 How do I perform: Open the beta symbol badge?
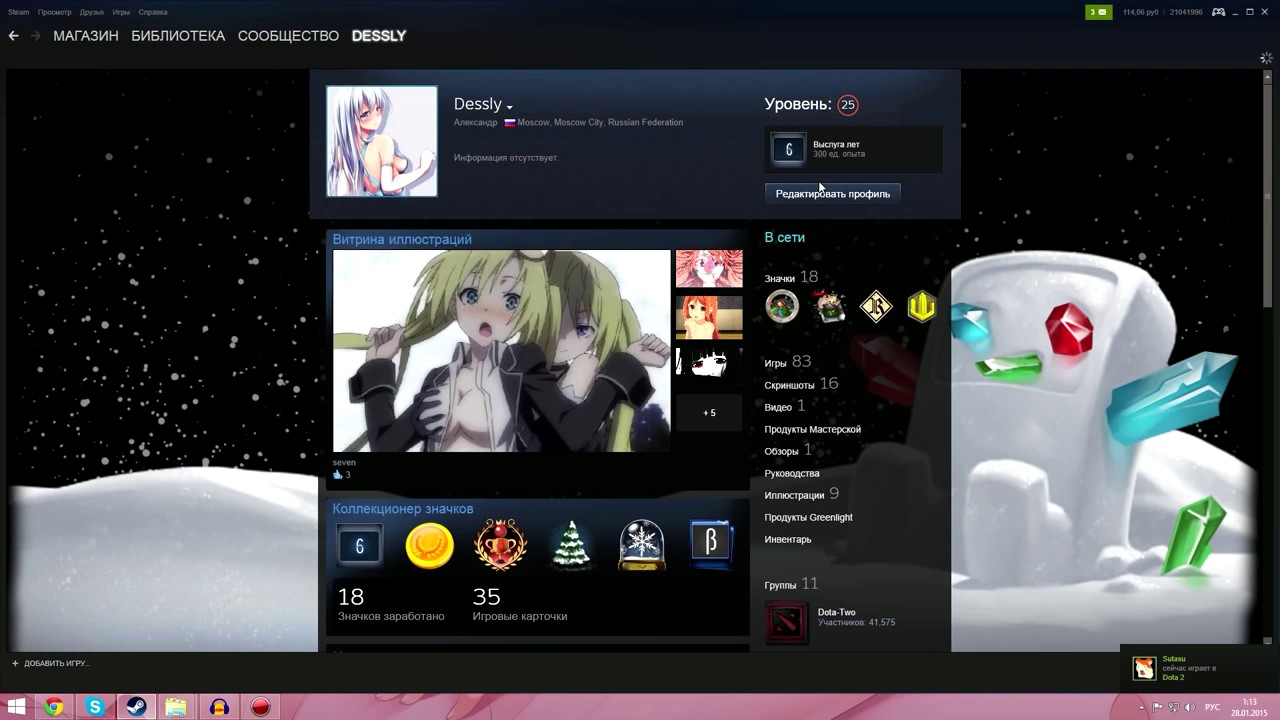pyautogui.click(x=711, y=545)
